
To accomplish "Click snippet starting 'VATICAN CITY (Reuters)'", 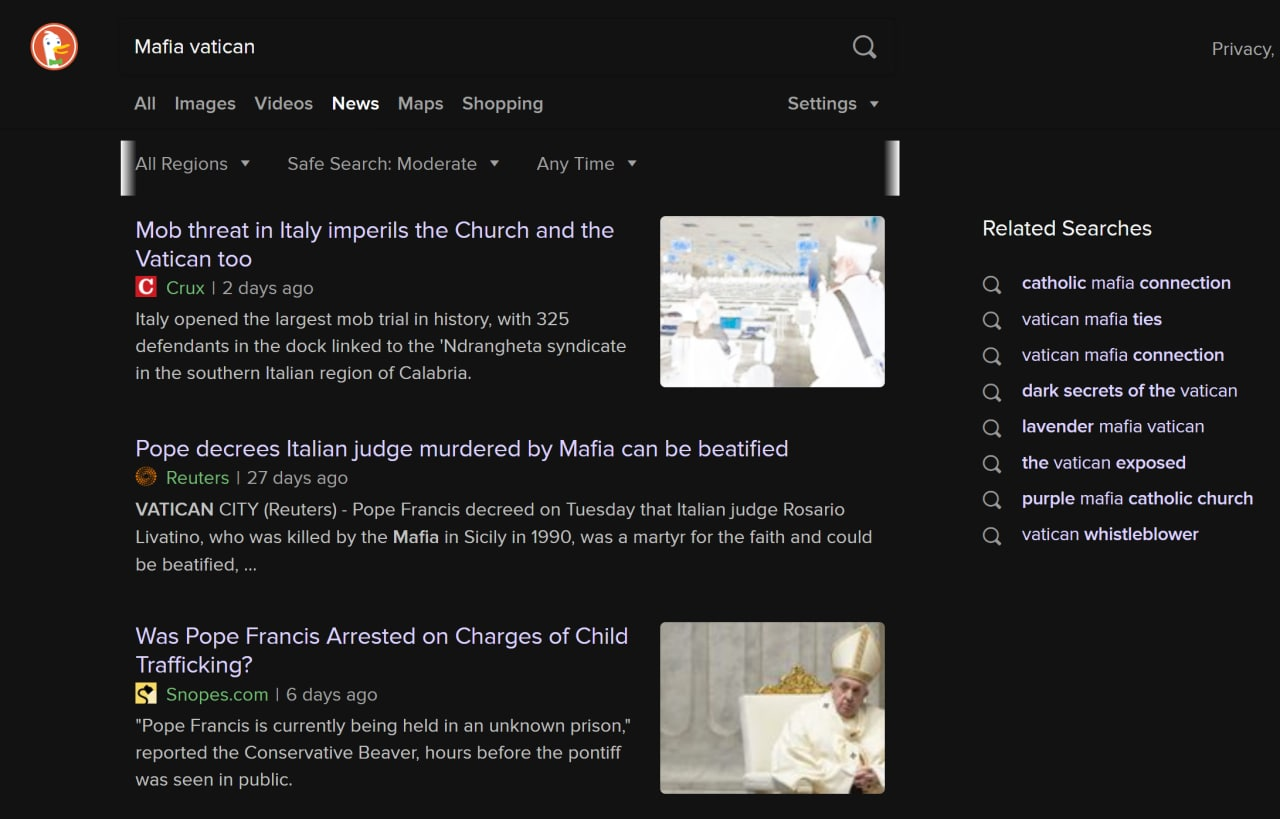I will pos(504,537).
